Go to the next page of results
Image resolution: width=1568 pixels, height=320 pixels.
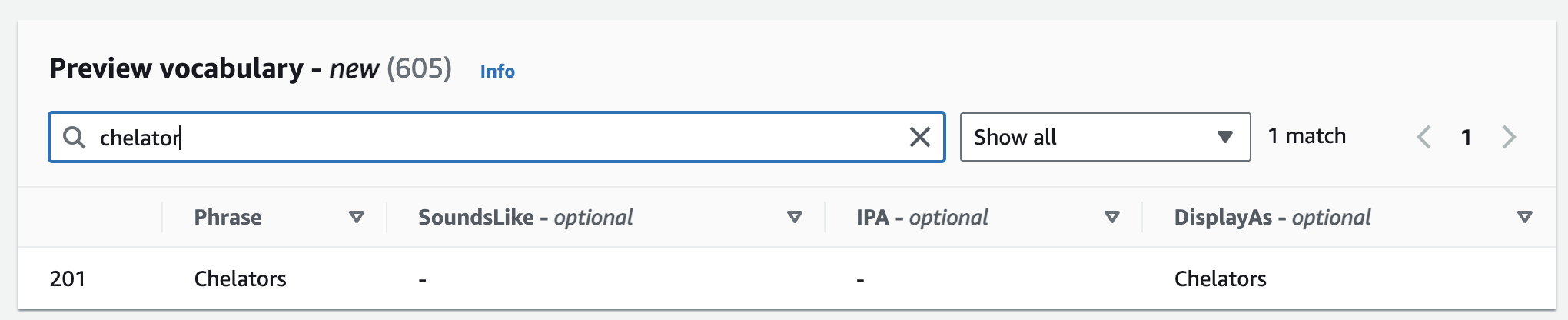[x=1509, y=137]
